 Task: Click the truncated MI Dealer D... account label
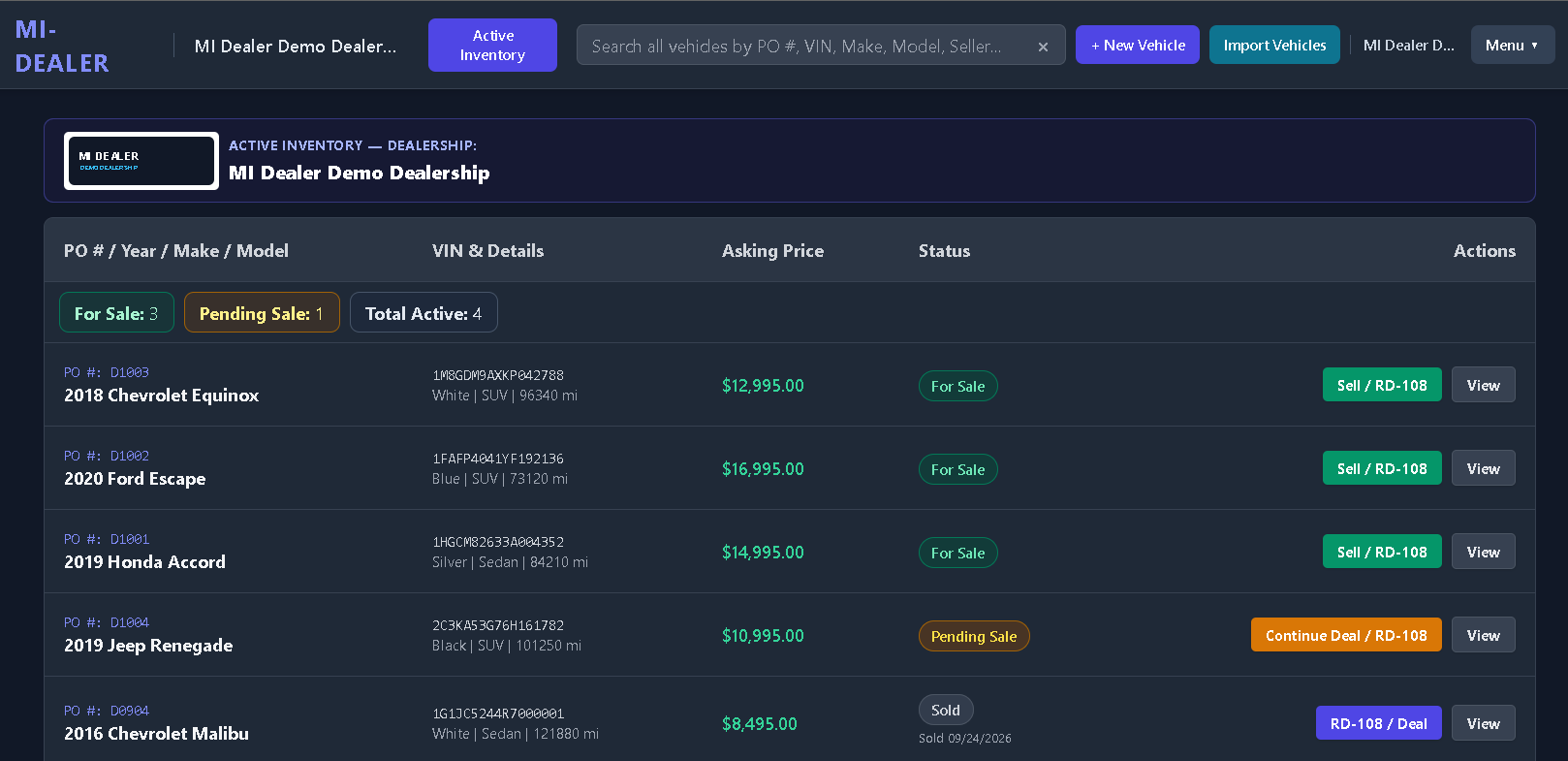click(x=1408, y=45)
